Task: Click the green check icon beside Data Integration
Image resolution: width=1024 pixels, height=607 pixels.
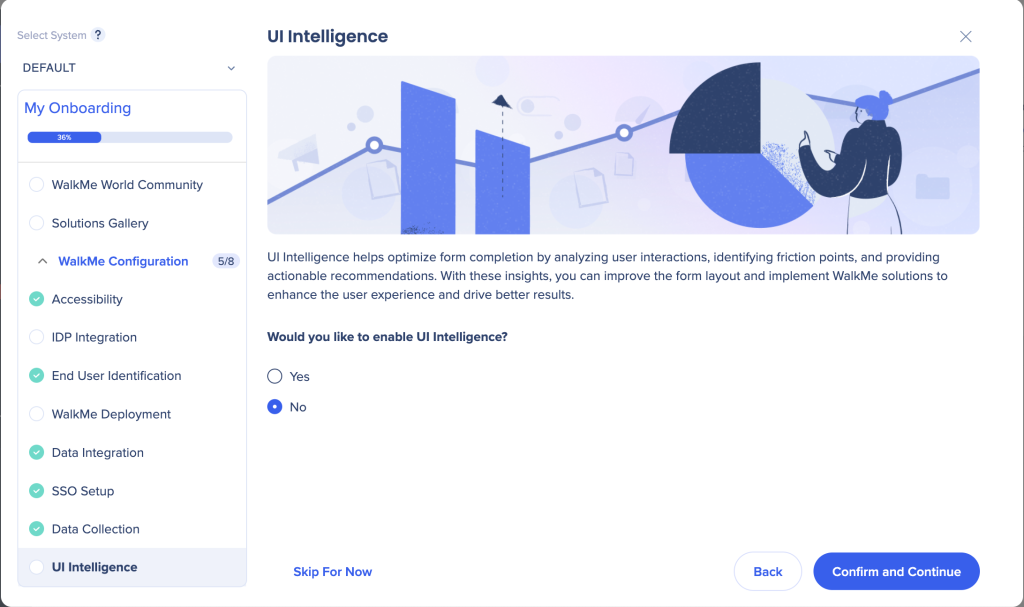Action: (37, 453)
